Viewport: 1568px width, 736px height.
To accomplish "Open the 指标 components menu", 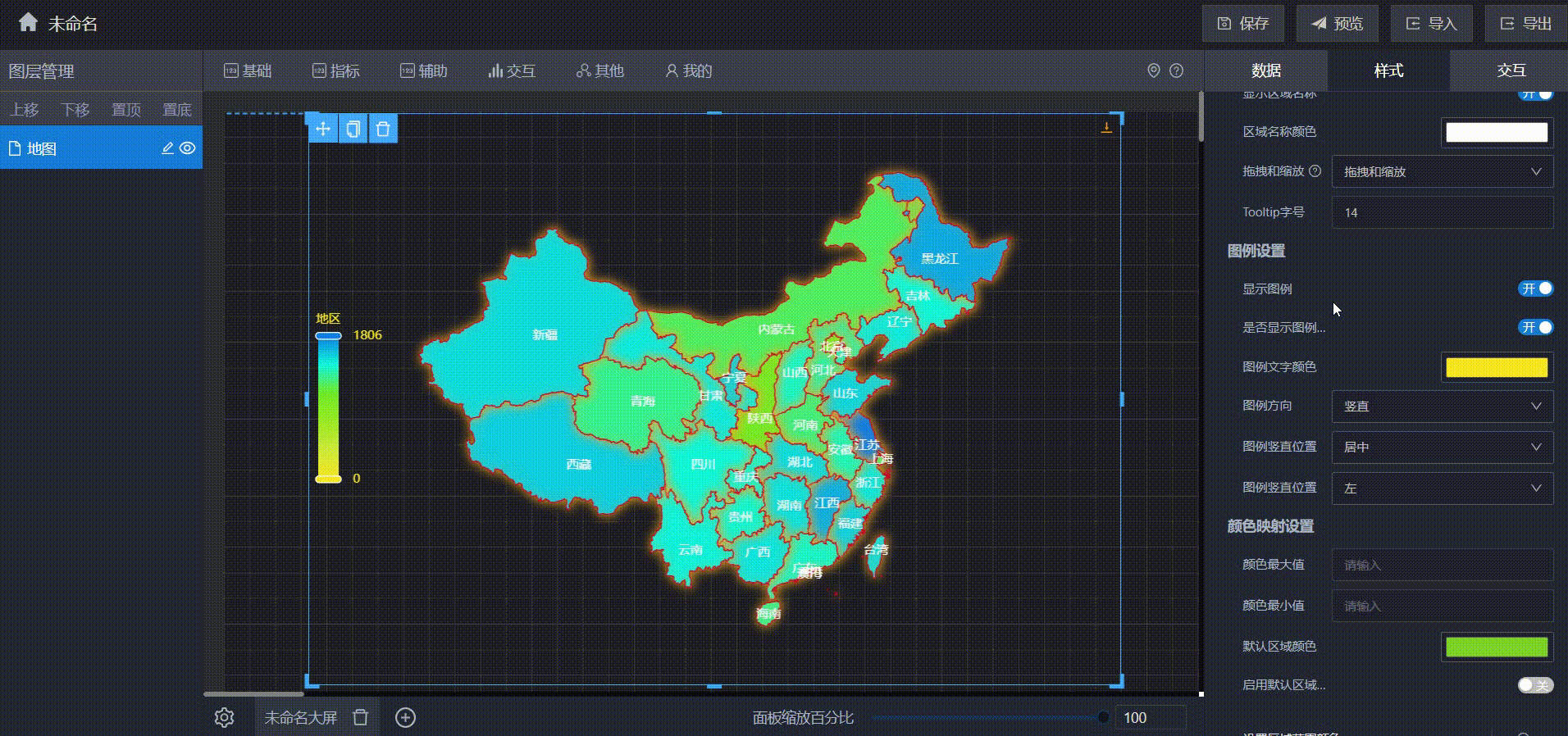I will 336,71.
